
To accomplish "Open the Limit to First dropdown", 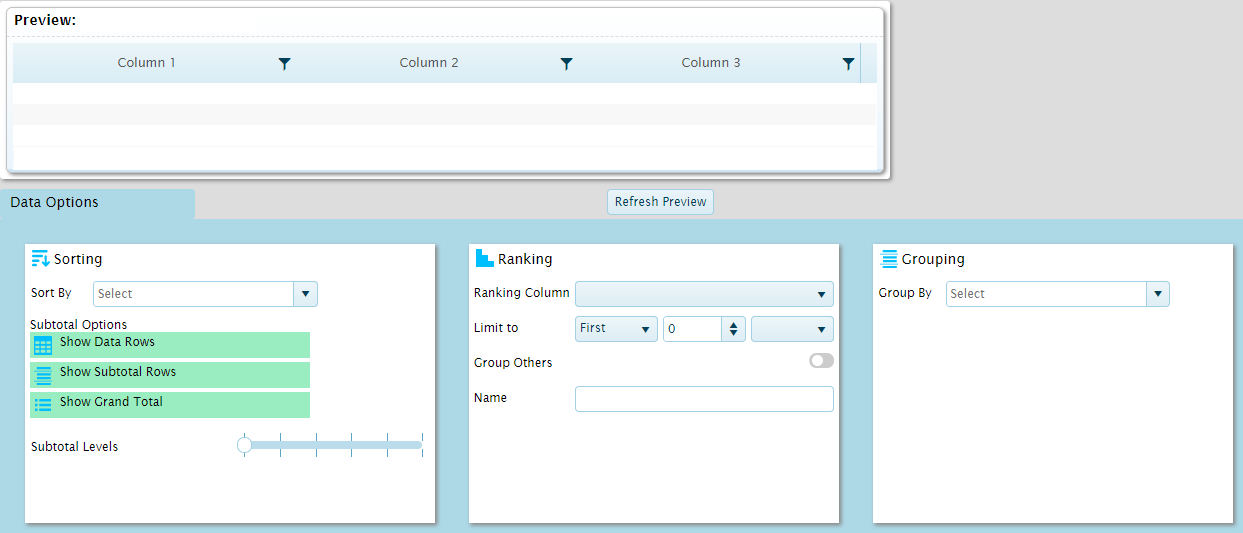I will point(616,329).
